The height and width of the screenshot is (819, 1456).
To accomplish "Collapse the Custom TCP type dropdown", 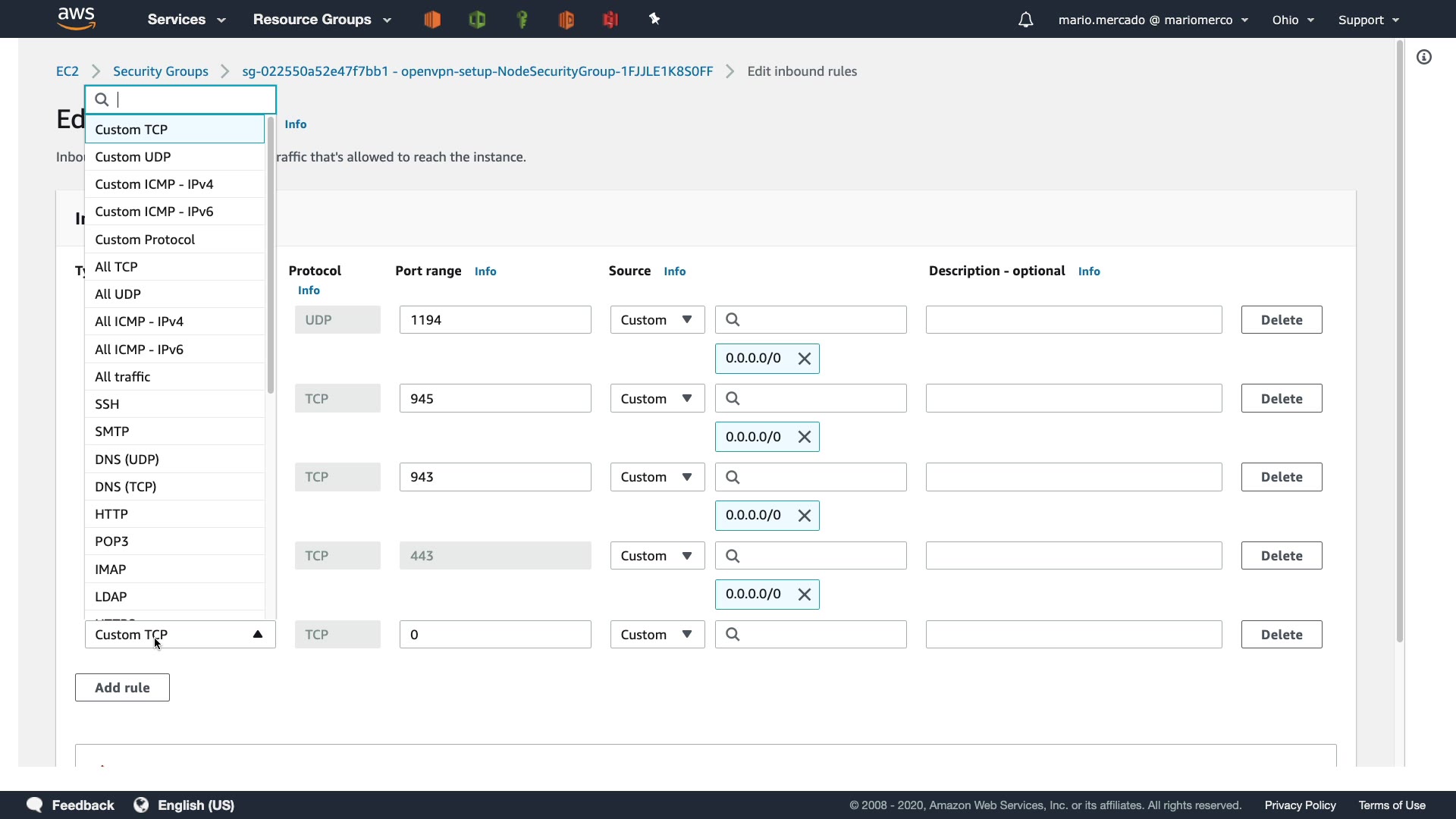I will (x=257, y=635).
